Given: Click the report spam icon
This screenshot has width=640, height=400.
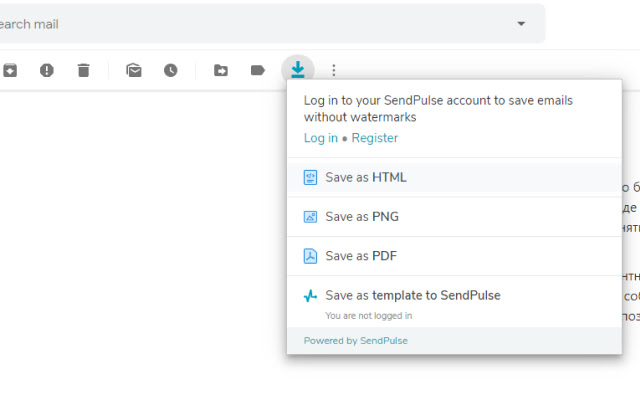Looking at the screenshot, I should click(47, 70).
